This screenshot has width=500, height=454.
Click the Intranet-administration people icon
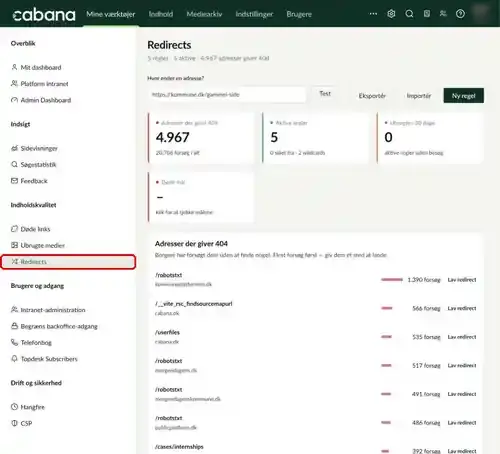point(14,310)
